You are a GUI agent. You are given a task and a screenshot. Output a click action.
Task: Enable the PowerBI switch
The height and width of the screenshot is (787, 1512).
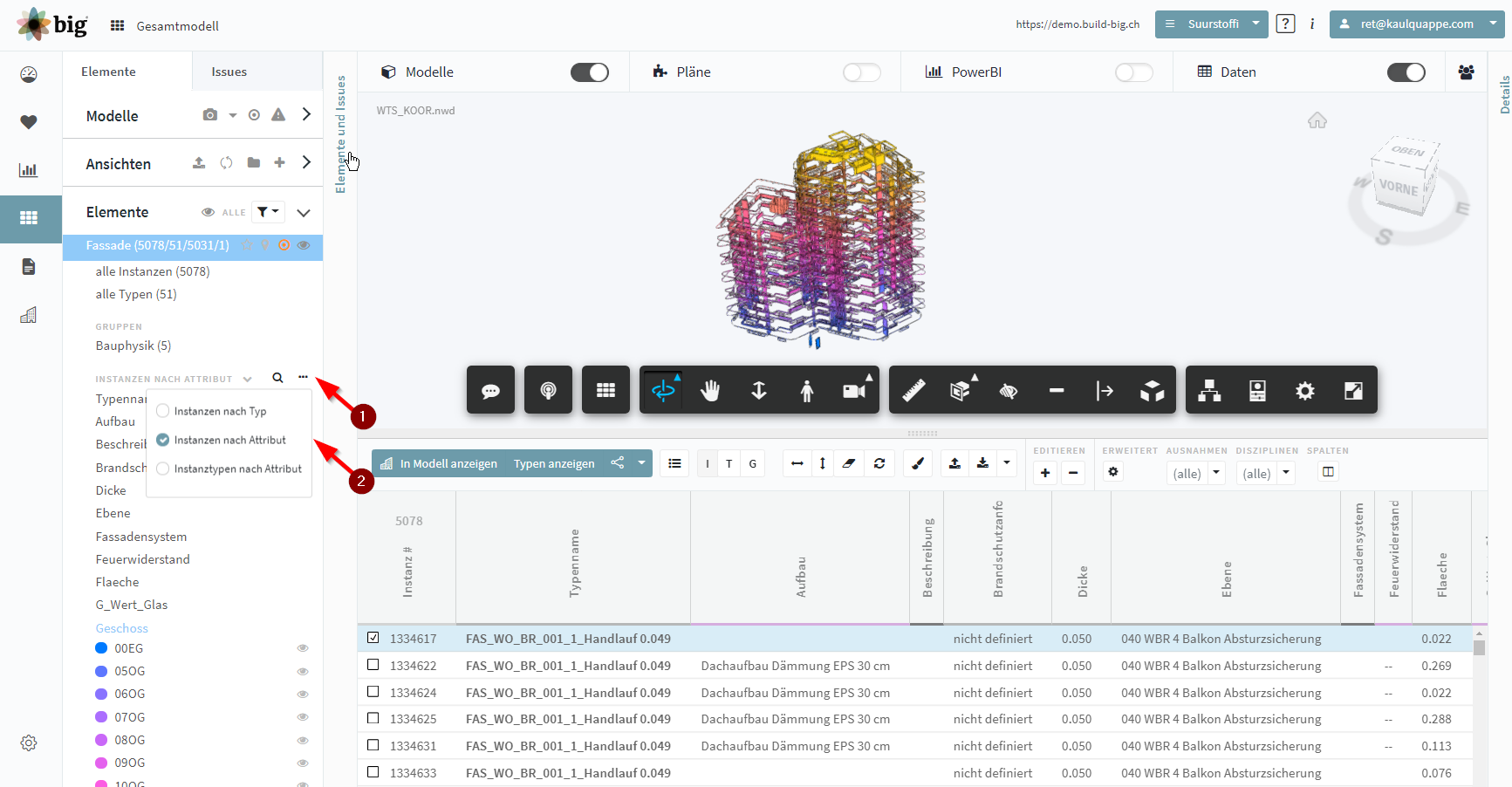1133,72
